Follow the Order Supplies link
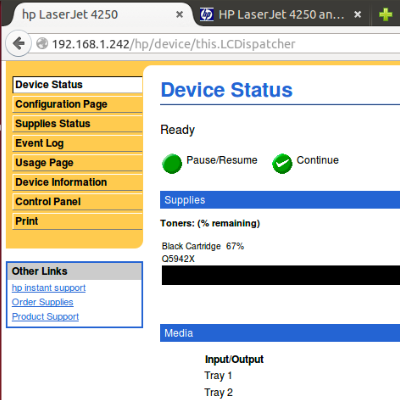This screenshot has height=400, width=400. coord(42,302)
